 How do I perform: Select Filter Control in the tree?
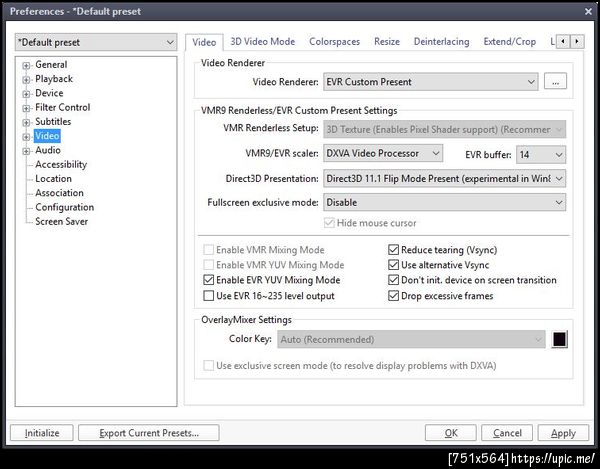63,107
